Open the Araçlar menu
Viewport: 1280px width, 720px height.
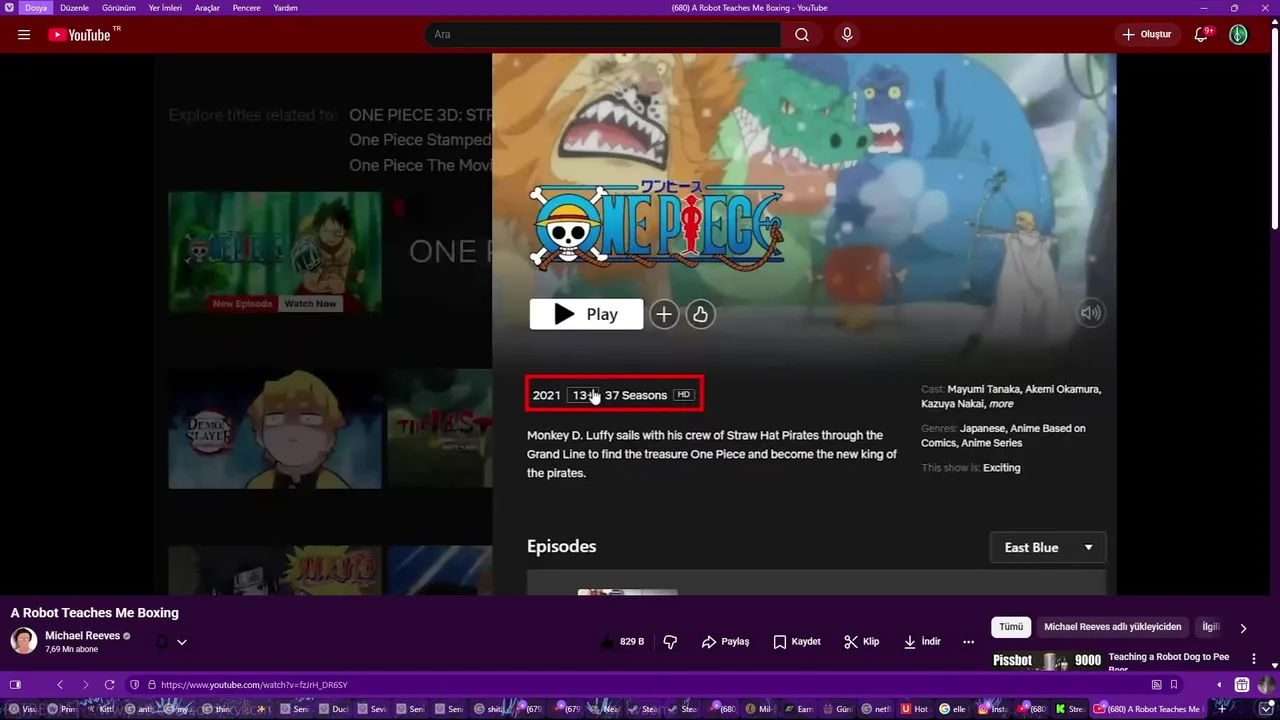[207, 8]
